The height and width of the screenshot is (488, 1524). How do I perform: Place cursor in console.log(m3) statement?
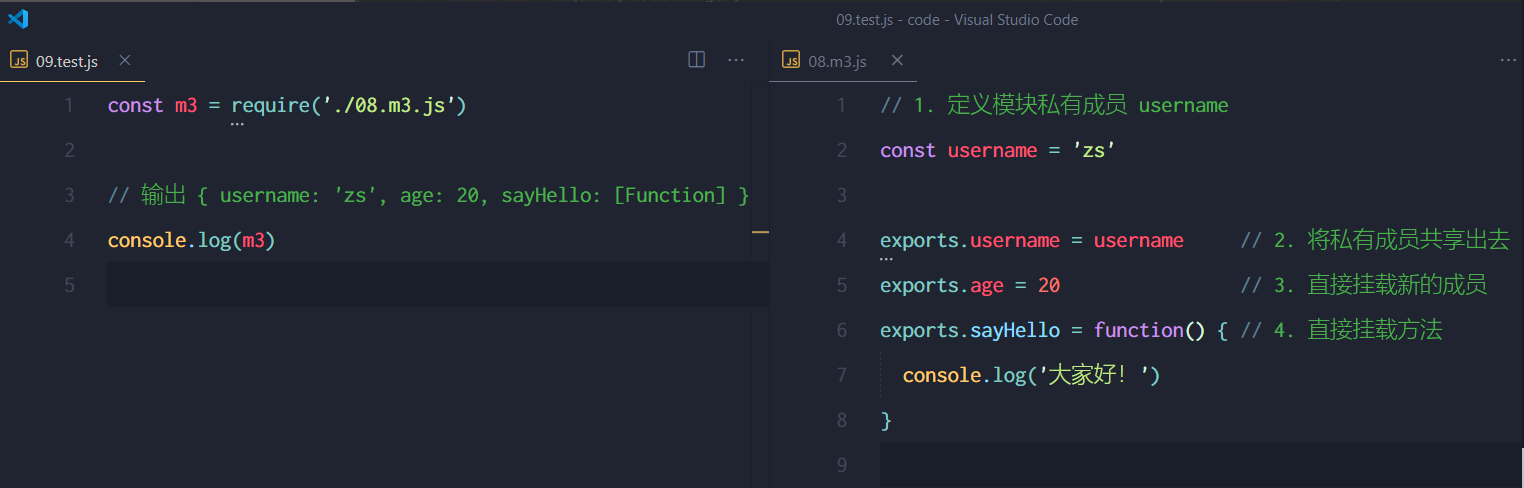190,241
